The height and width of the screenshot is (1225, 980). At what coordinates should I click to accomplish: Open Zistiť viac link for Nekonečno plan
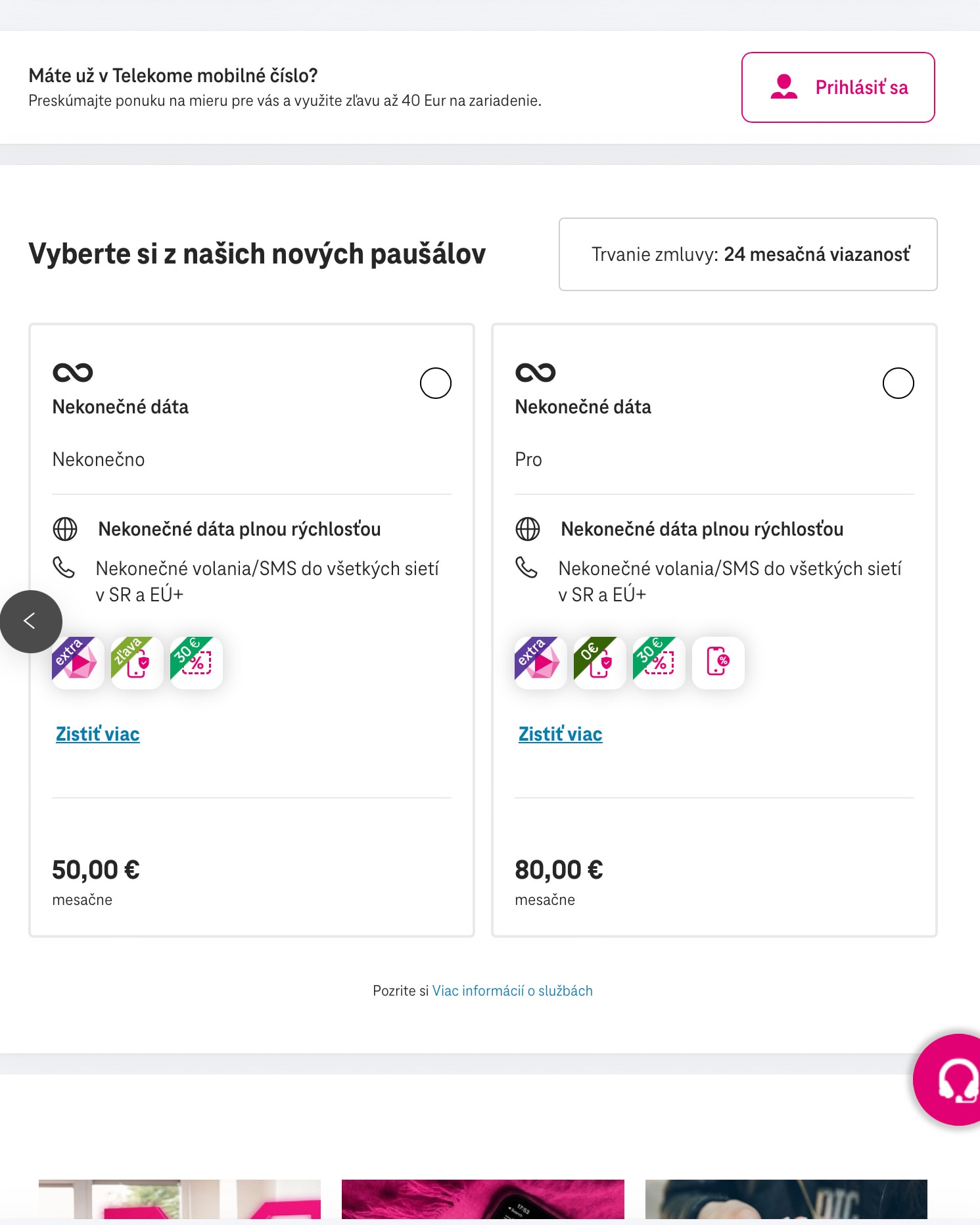pyautogui.click(x=98, y=734)
